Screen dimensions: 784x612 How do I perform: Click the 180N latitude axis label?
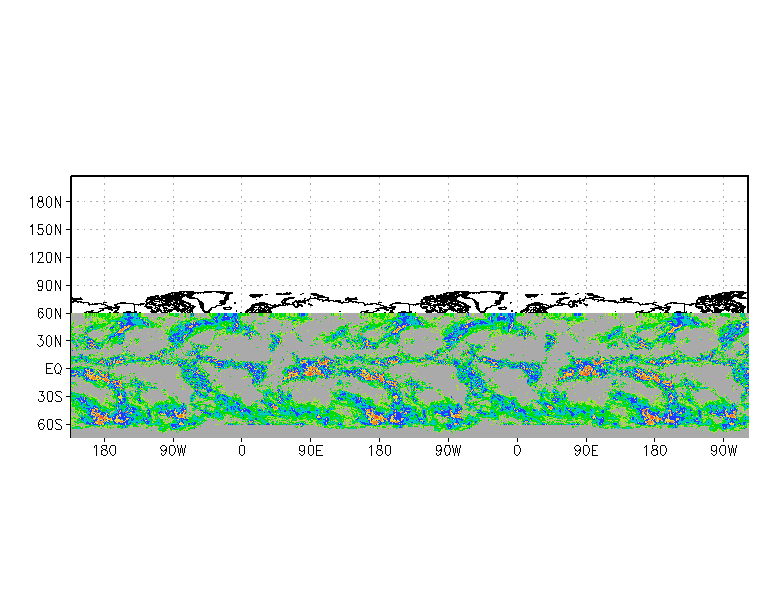[46, 202]
